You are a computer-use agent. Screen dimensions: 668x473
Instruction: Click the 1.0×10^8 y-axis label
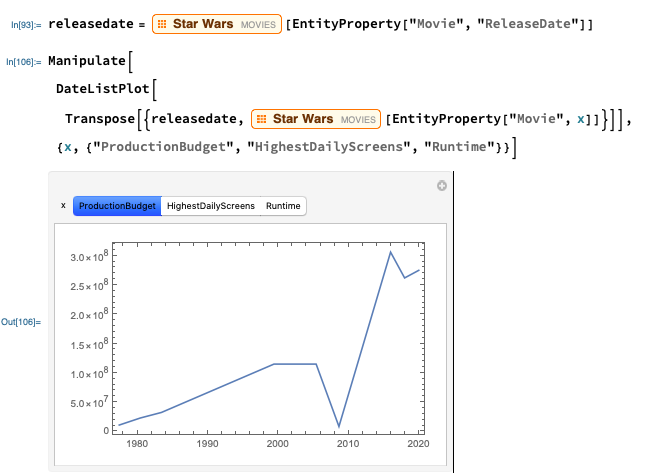[x=89, y=373]
